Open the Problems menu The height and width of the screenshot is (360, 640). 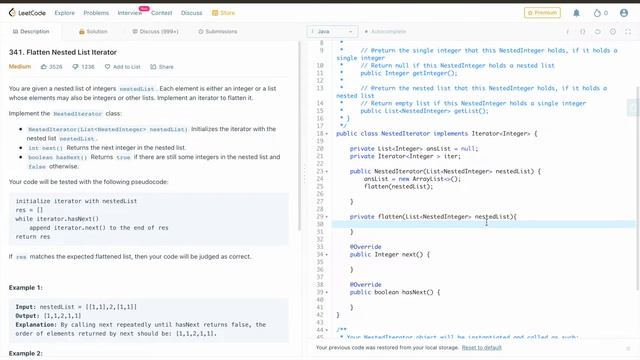96,13
